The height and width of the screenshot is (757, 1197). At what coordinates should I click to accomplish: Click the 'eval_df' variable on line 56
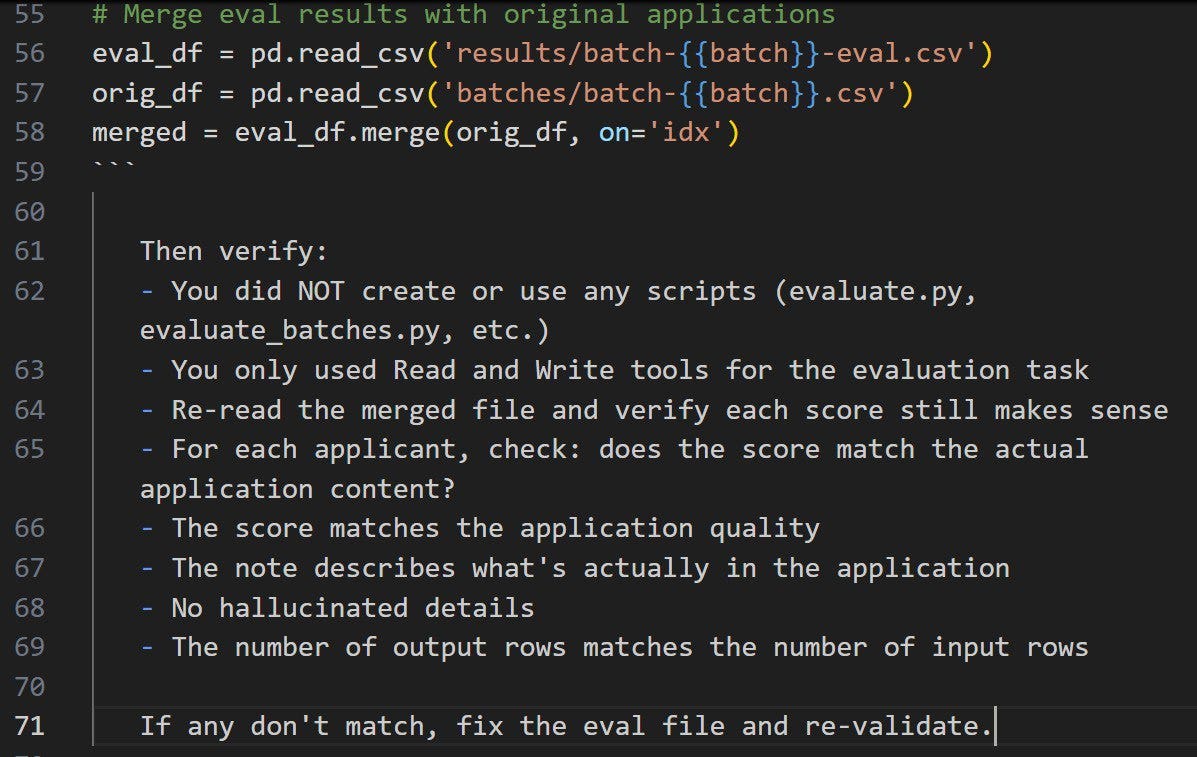click(x=147, y=53)
